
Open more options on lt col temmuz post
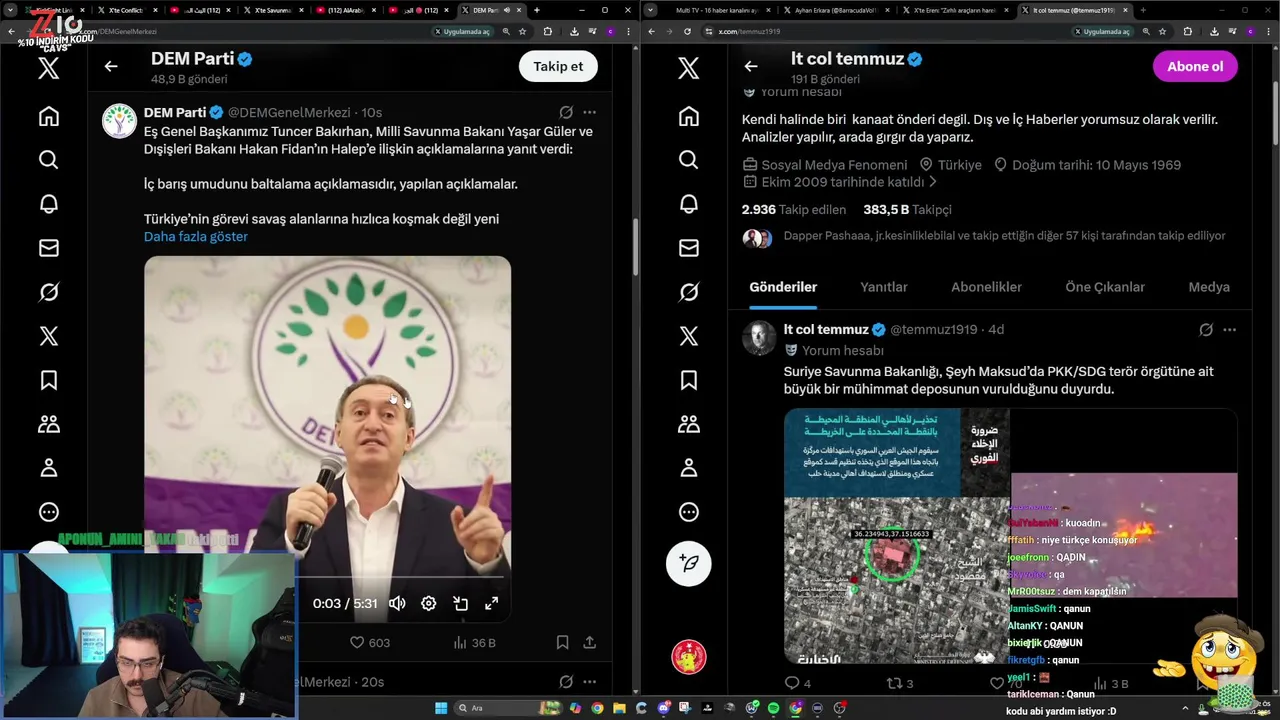pyautogui.click(x=1230, y=329)
